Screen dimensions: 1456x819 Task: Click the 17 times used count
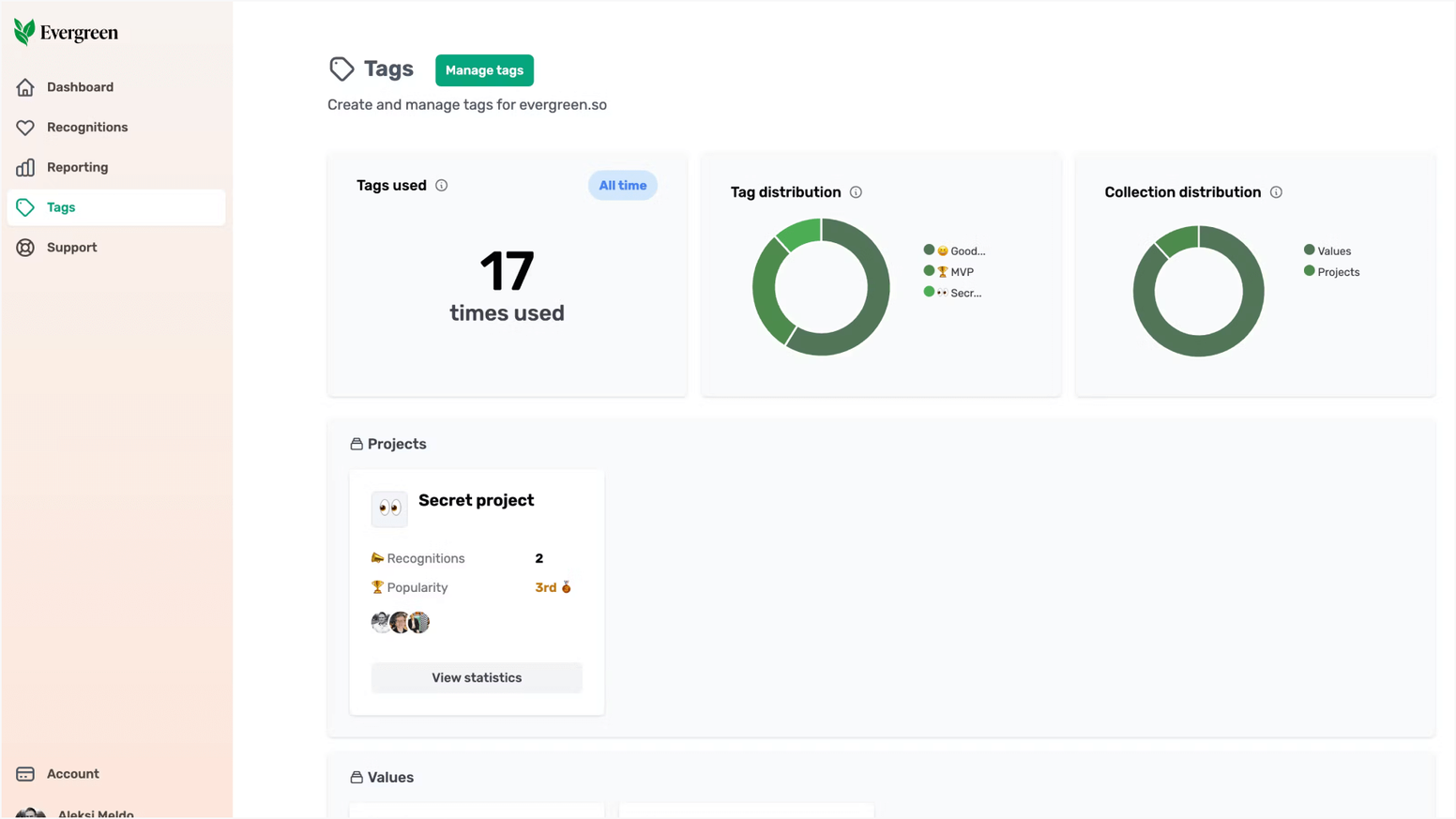[x=507, y=286]
